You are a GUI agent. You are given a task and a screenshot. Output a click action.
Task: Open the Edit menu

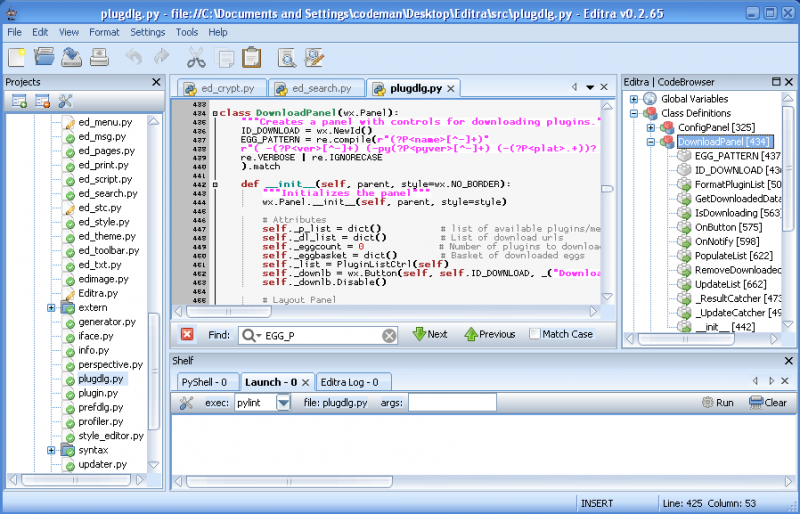coord(40,32)
